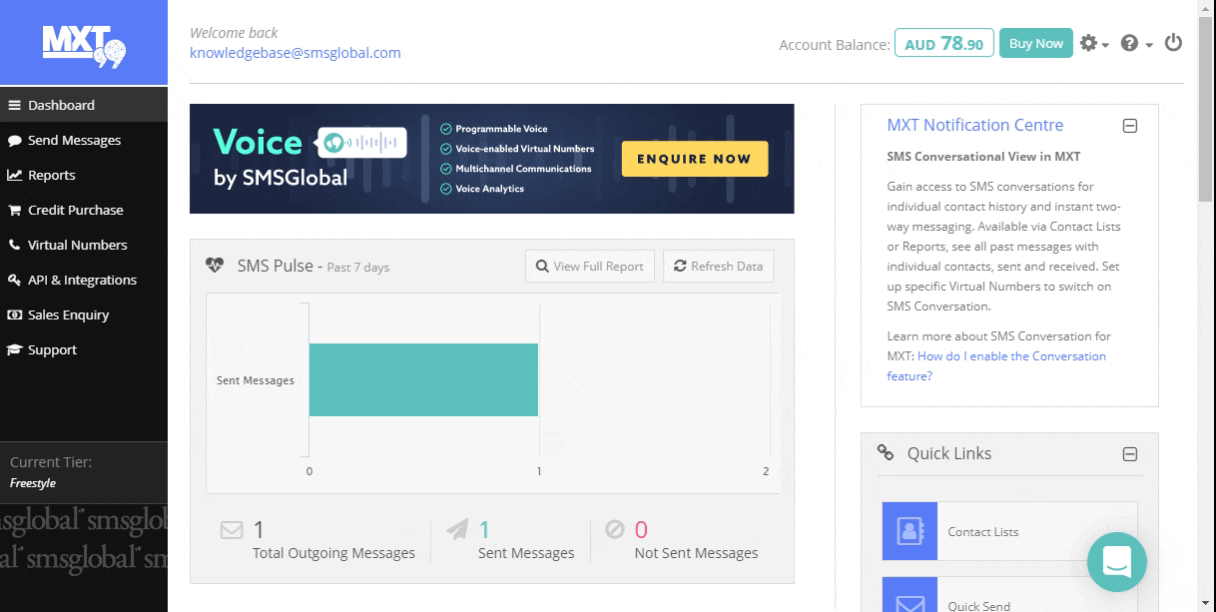1216x612 pixels.
Task: Click the MXT logo in sidebar
Action: point(84,43)
